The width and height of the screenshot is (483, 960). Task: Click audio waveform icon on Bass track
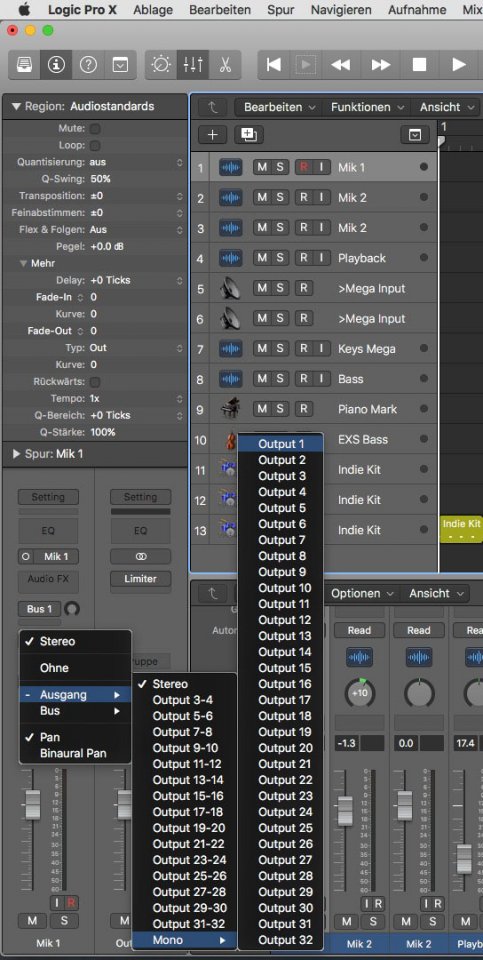[230, 379]
